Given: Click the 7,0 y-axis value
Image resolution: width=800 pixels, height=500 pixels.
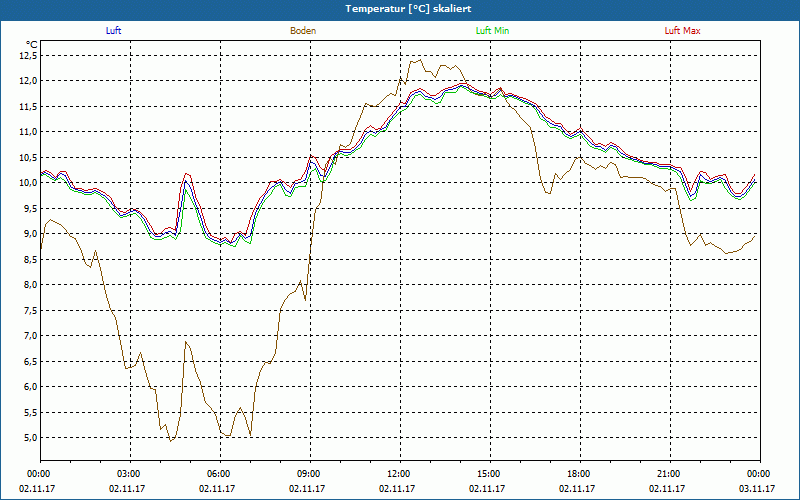Looking at the screenshot, I should coord(30,336).
